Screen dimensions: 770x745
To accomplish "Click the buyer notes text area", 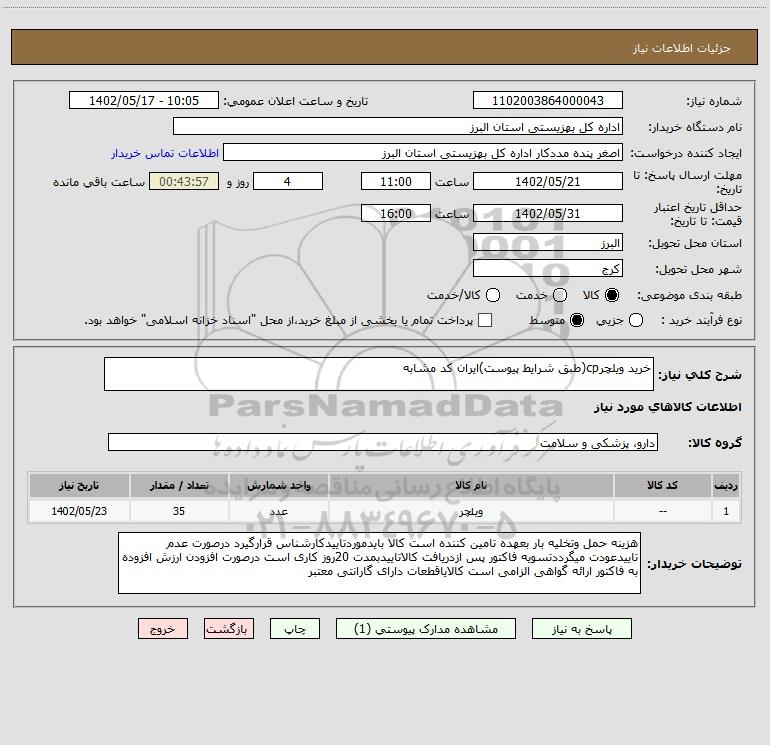I will (379, 563).
